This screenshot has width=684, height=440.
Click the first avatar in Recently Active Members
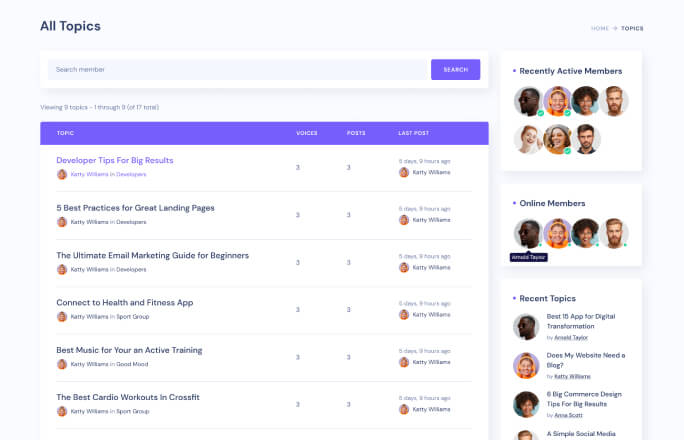coord(528,101)
